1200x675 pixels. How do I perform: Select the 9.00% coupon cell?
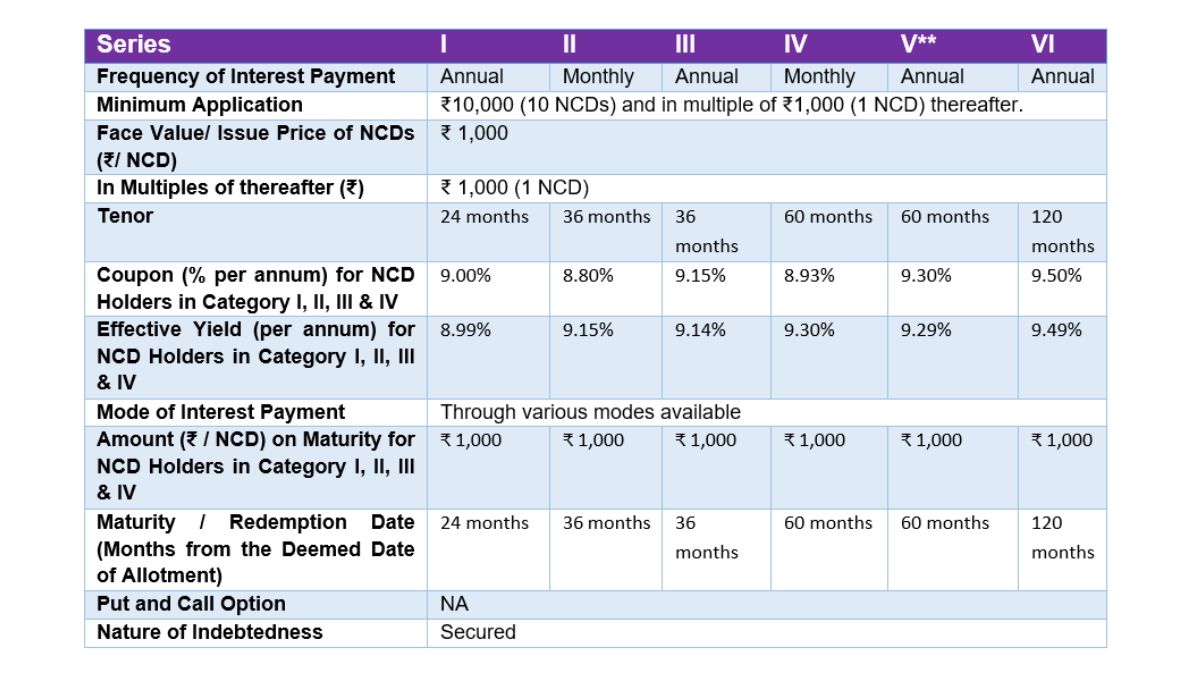[x=466, y=276]
